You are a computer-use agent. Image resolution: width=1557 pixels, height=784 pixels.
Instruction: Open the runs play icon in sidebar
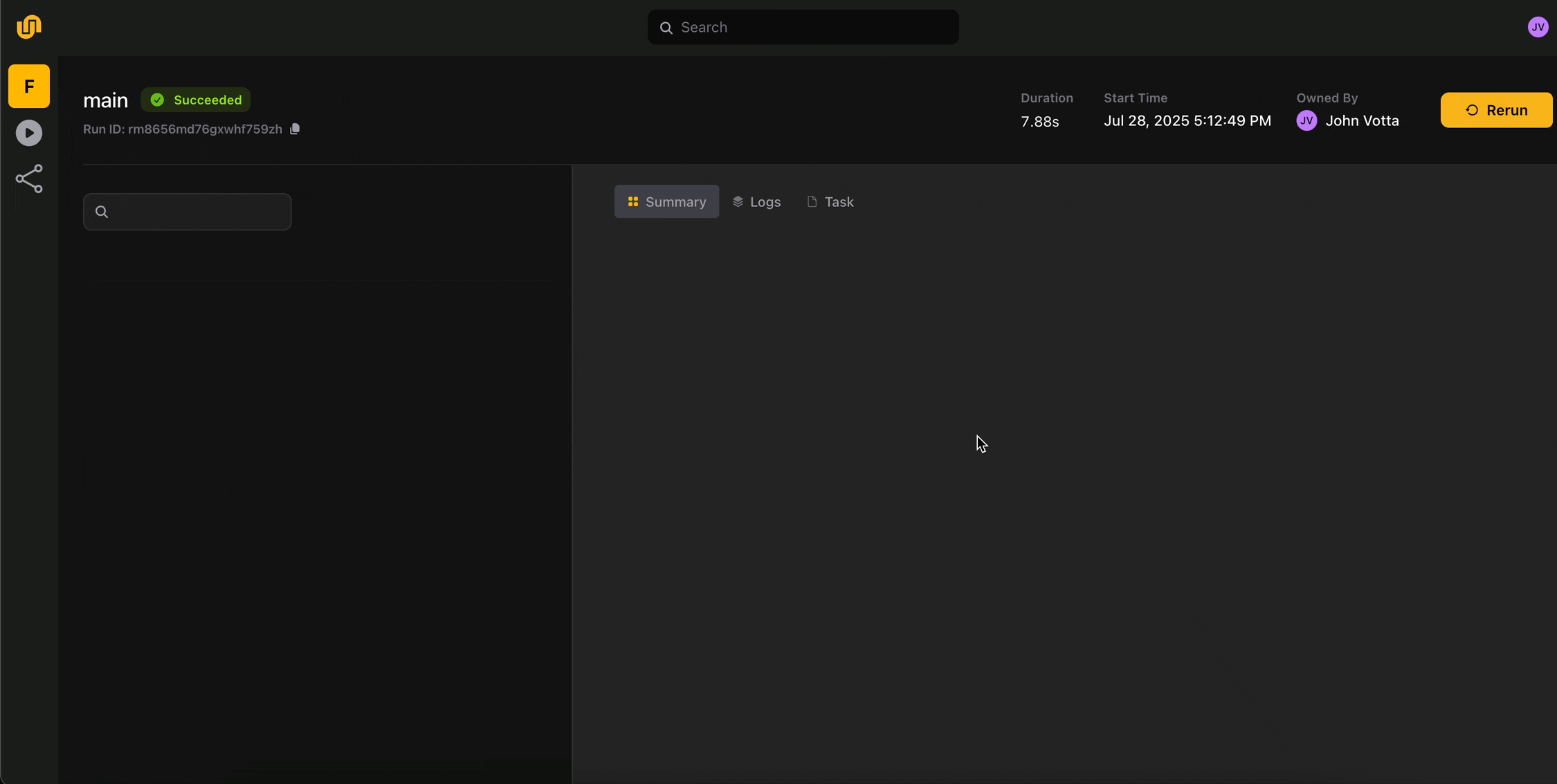(x=28, y=133)
